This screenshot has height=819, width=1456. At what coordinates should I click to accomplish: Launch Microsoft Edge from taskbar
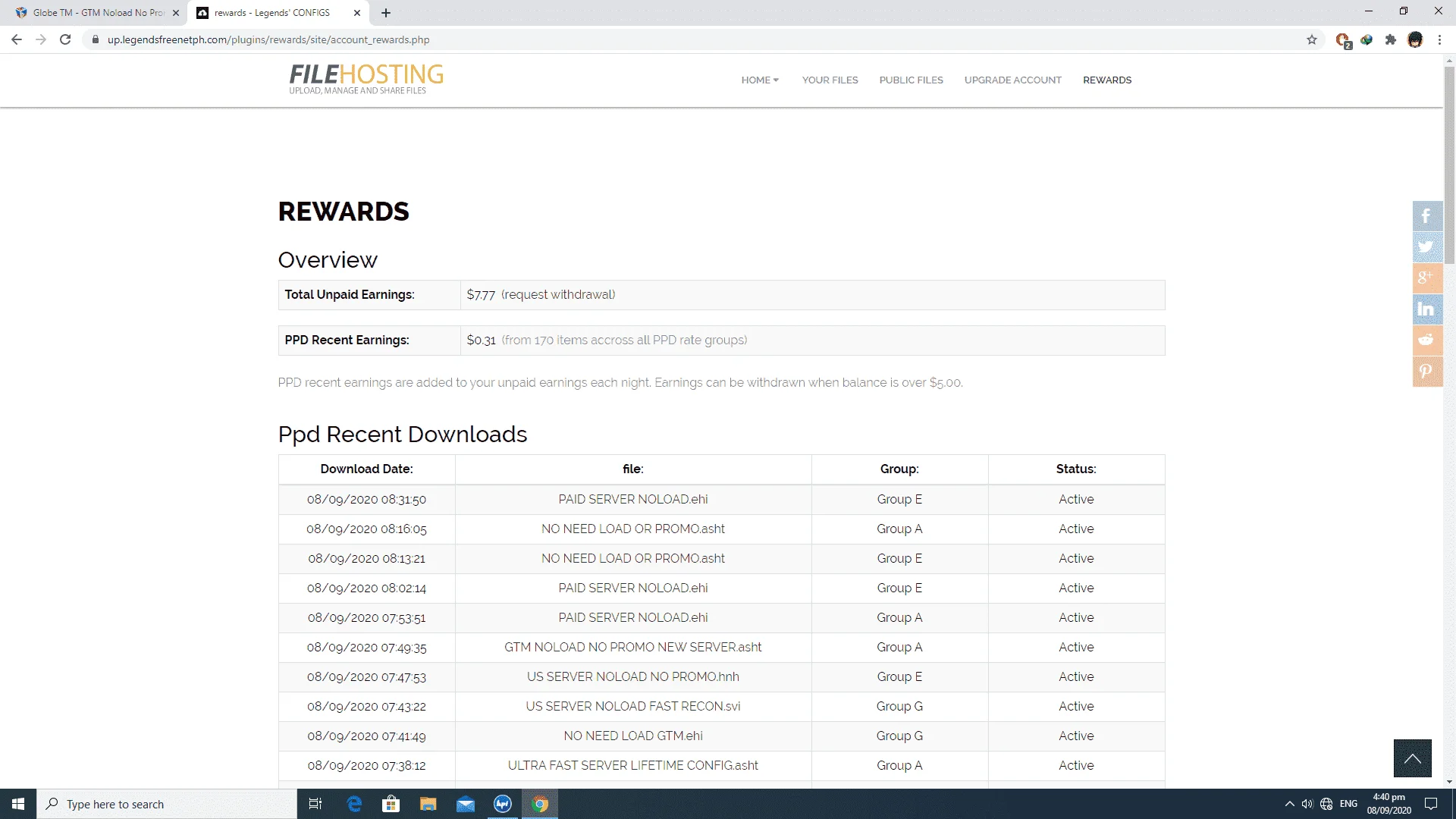(x=354, y=804)
